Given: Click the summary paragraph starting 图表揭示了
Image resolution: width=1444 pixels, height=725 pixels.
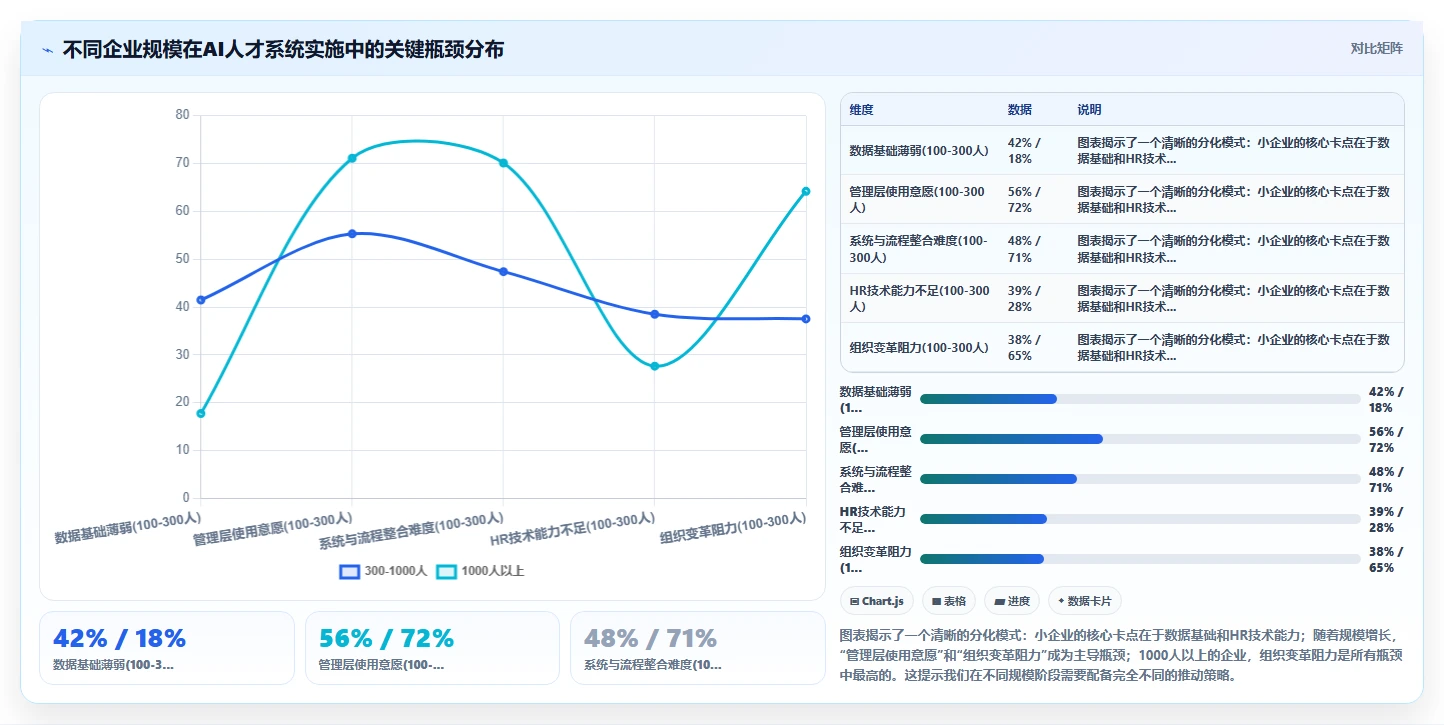Looking at the screenshot, I should [1121, 655].
